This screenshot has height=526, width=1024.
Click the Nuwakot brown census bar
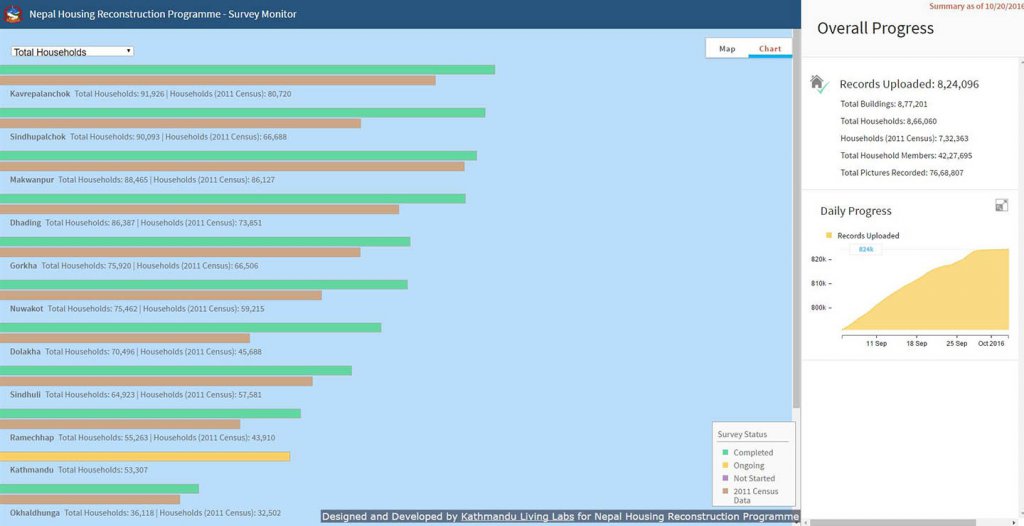point(161,295)
